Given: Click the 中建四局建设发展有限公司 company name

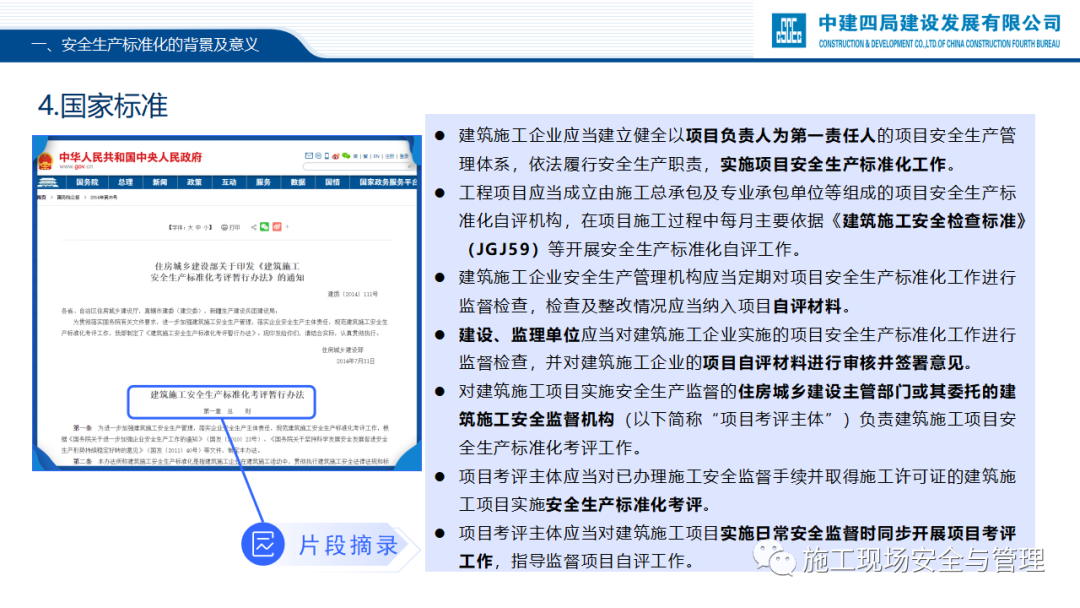Looking at the screenshot, I should [x=939, y=23].
